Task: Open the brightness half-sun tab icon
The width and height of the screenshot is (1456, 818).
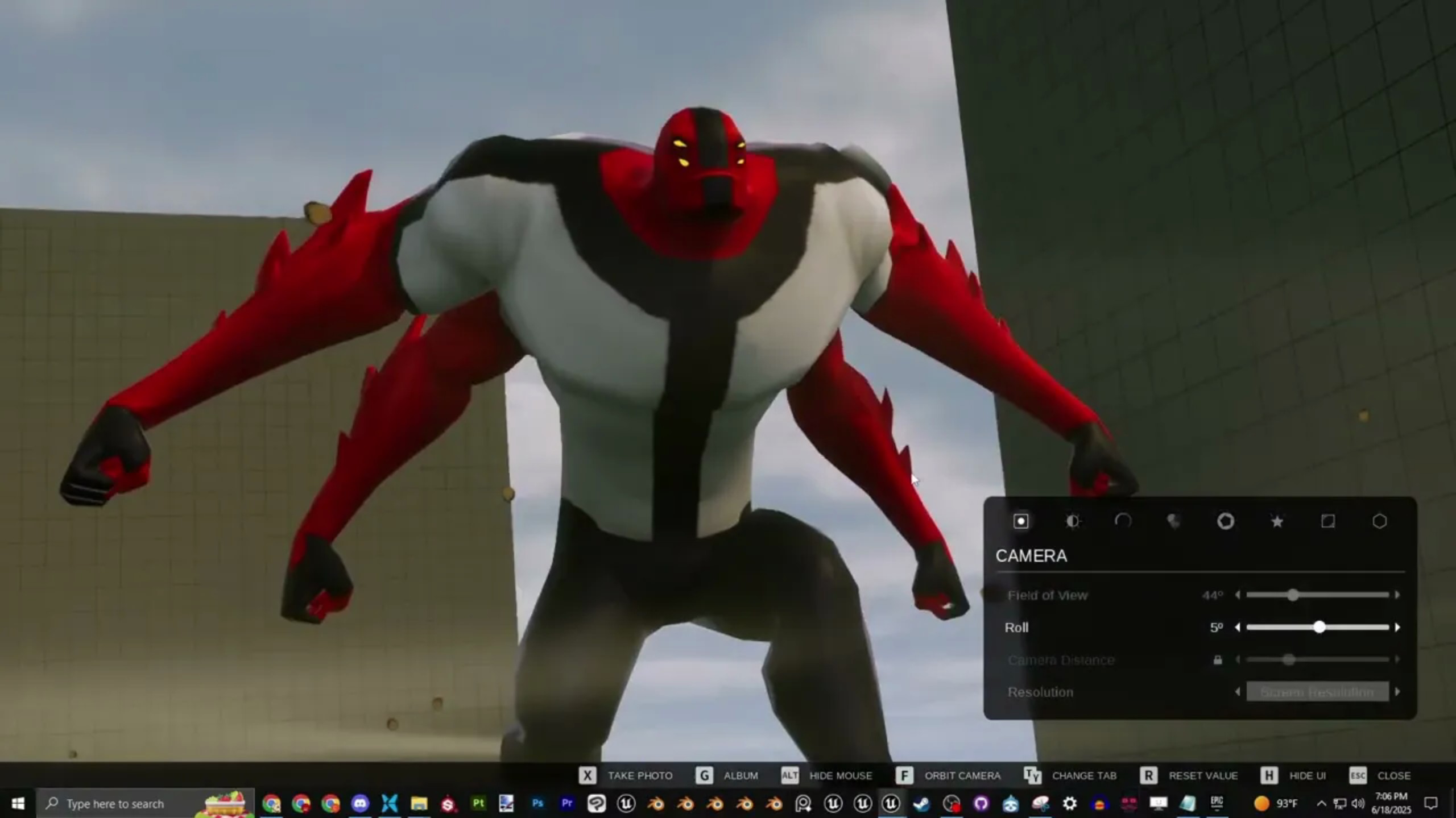Action: (x=1072, y=521)
